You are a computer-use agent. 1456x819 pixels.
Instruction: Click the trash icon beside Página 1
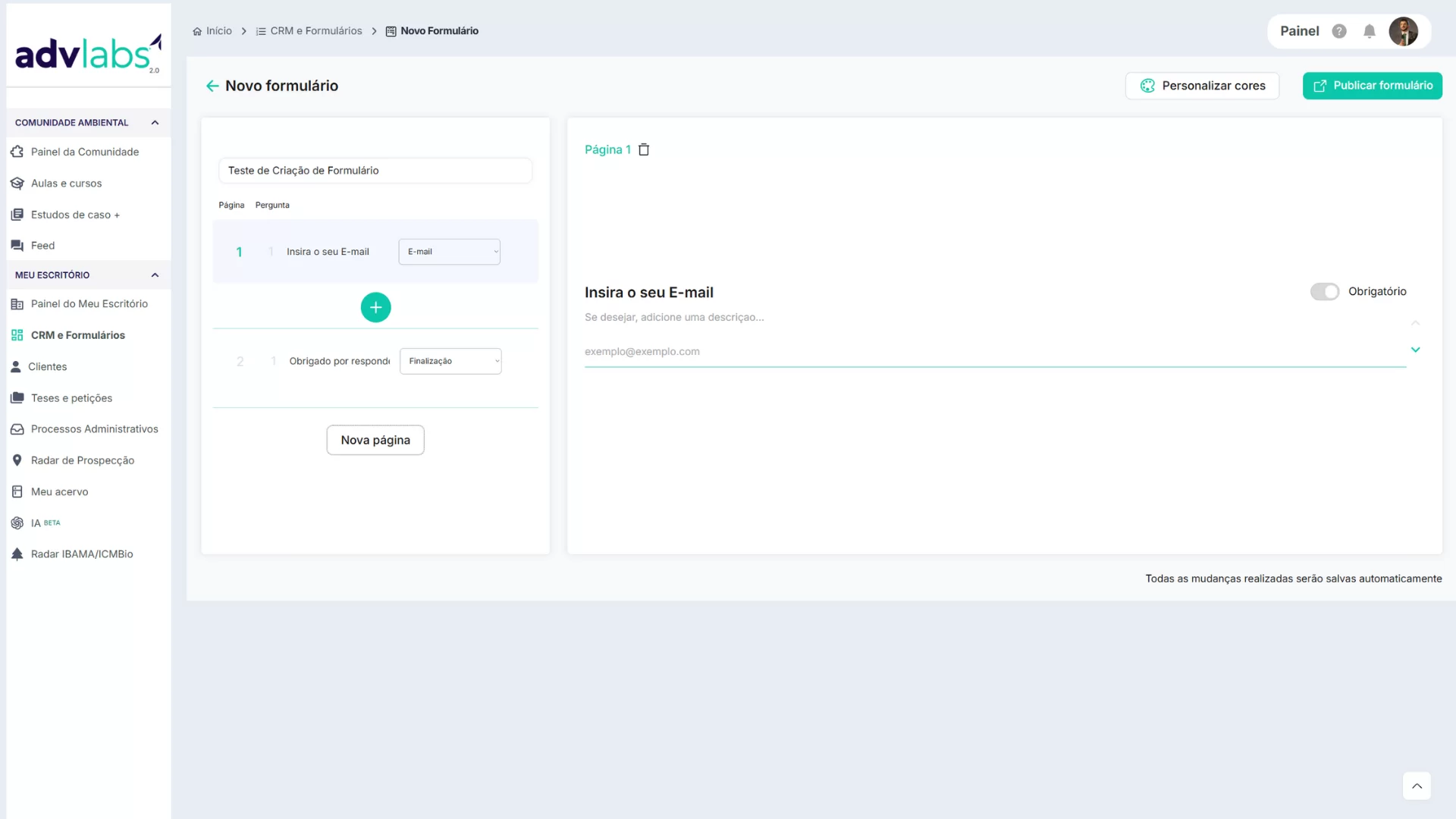click(644, 149)
